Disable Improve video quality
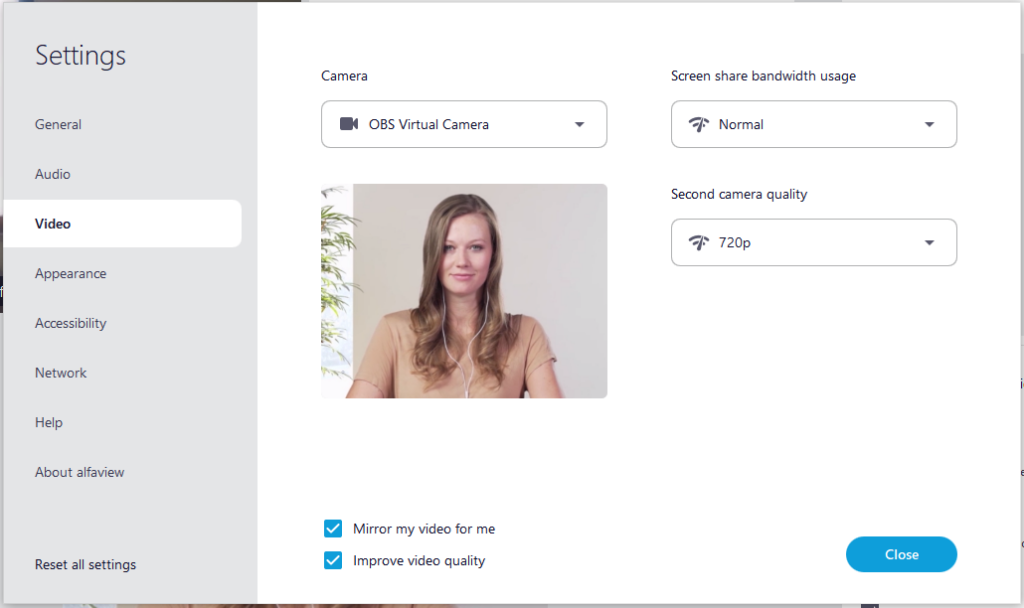Screen dimensions: 1024x608 [332, 561]
